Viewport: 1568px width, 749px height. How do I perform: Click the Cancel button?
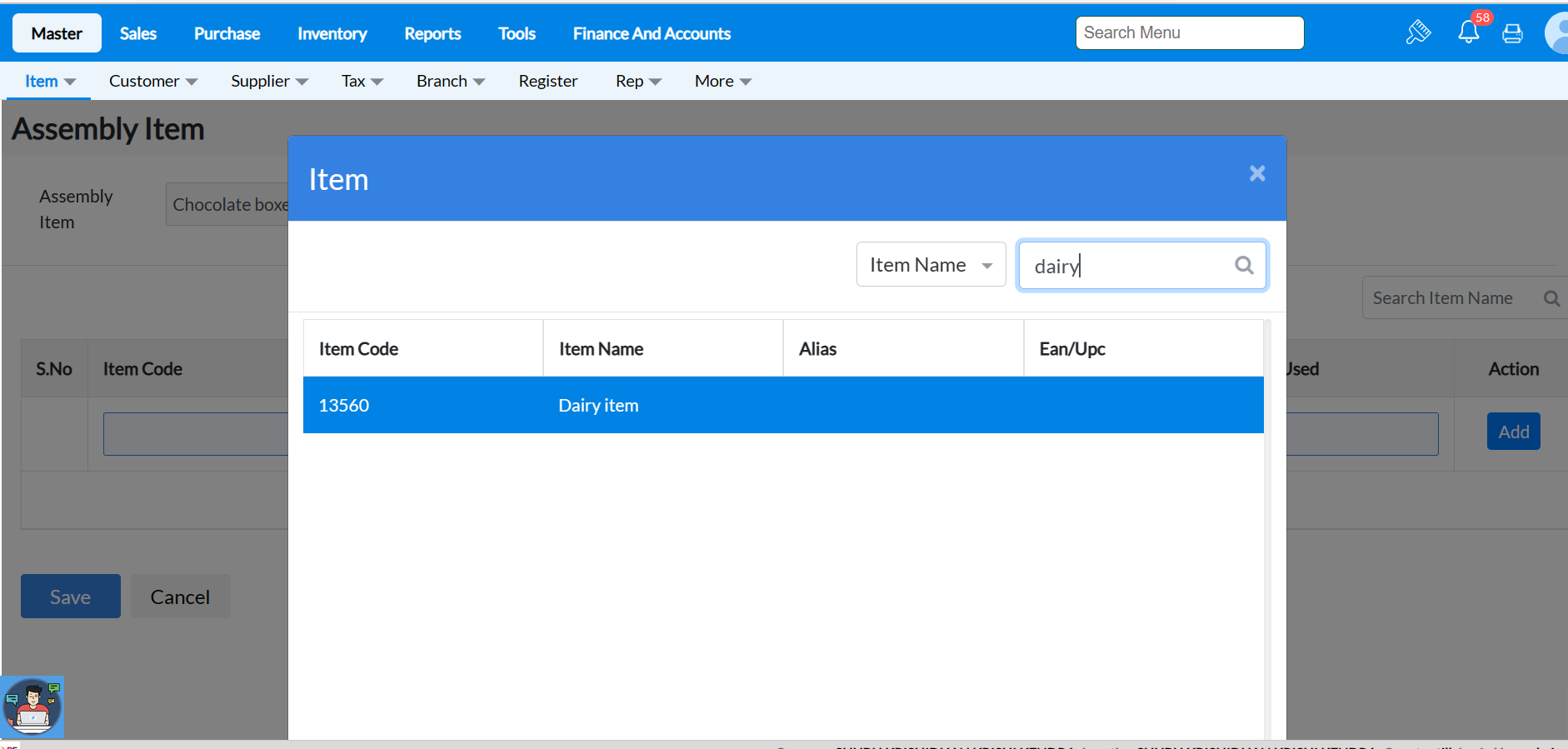coord(180,597)
